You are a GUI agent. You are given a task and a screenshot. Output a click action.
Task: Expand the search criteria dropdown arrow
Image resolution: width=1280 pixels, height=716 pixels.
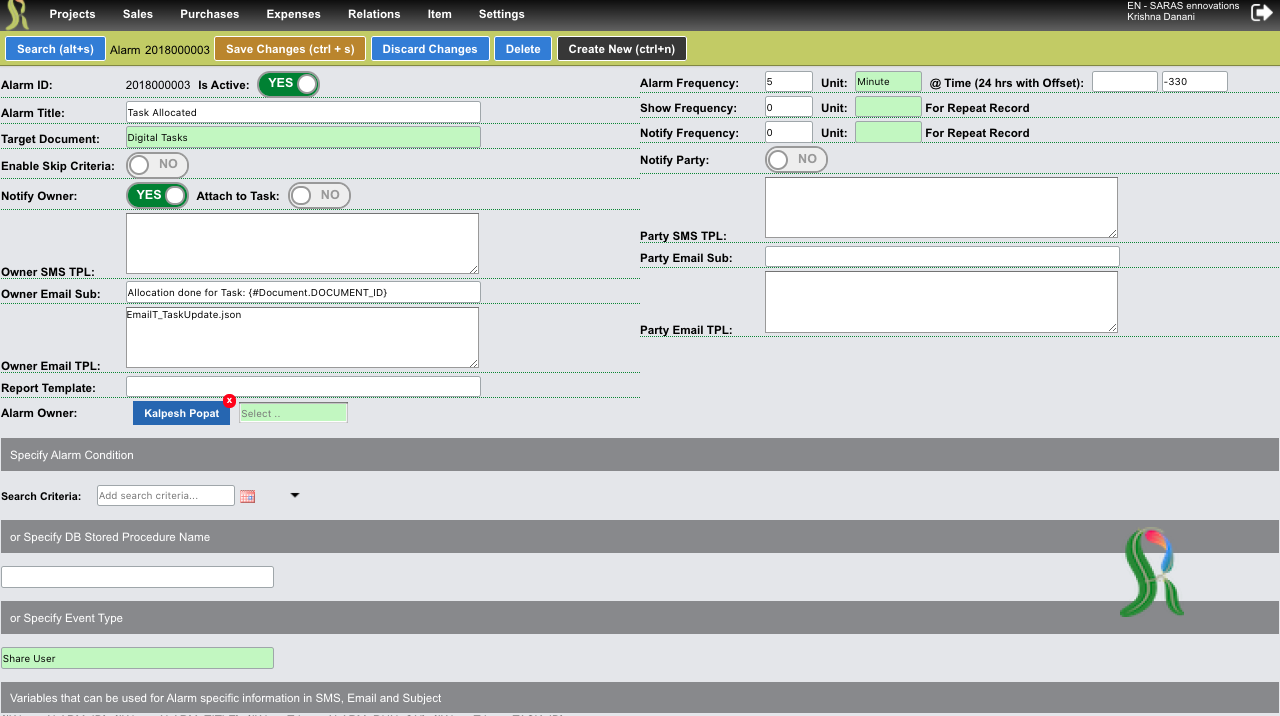point(295,495)
